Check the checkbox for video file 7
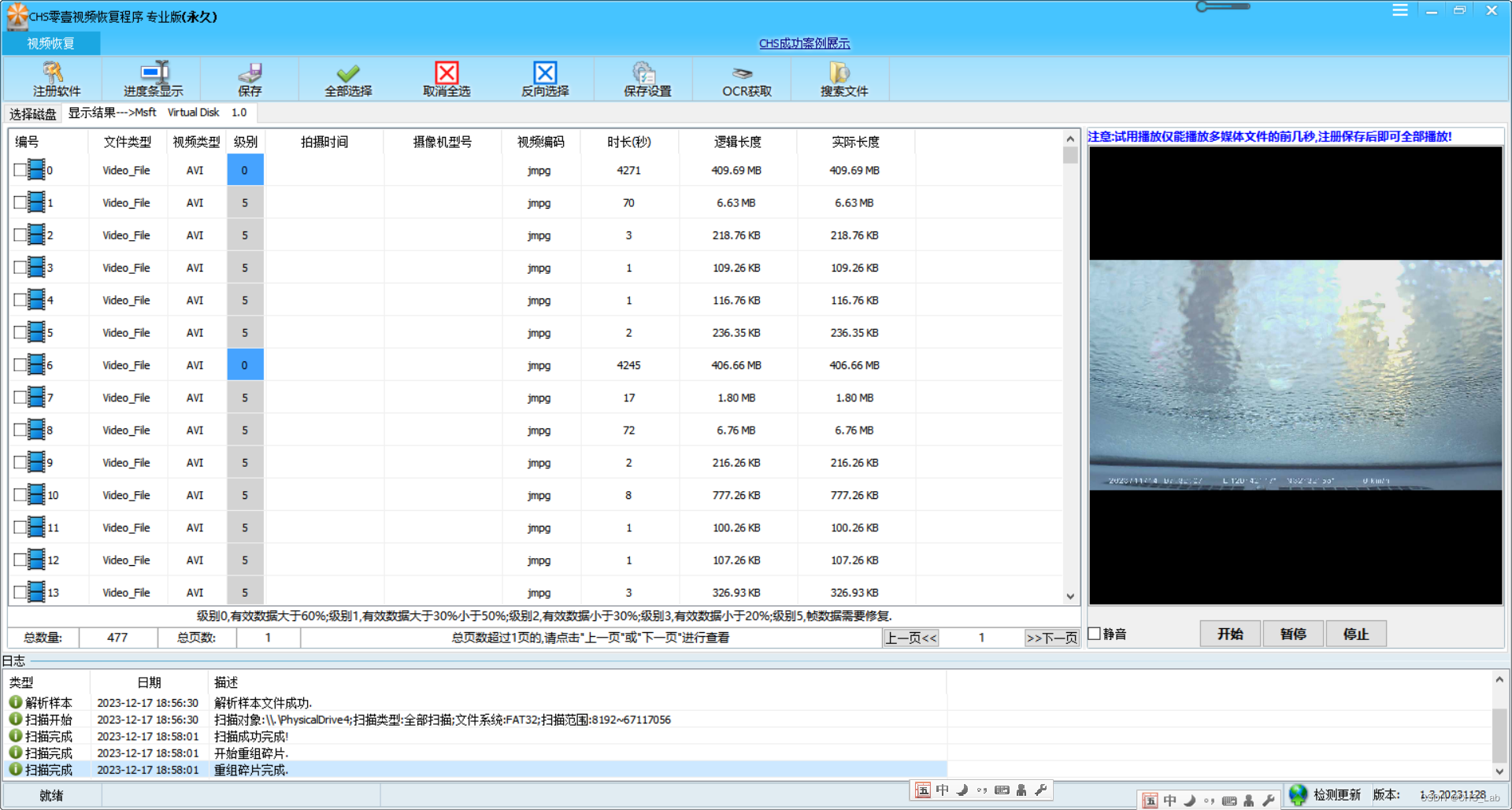 point(20,398)
